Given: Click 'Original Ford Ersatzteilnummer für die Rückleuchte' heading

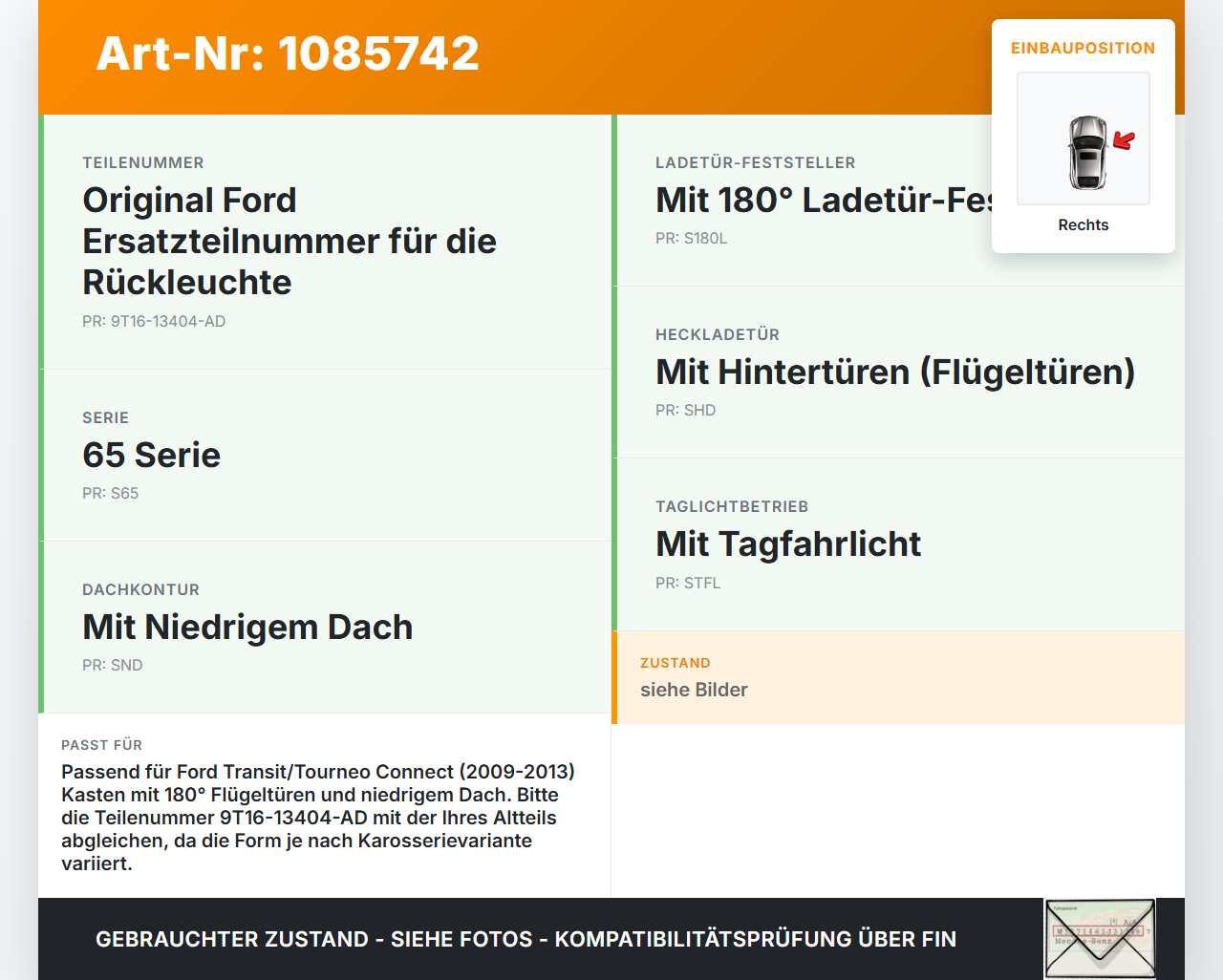Looking at the screenshot, I should (290, 241).
